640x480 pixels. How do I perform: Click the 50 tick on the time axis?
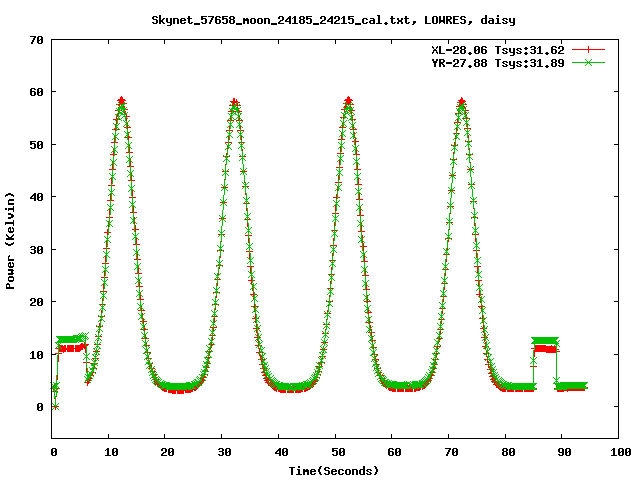(336, 453)
